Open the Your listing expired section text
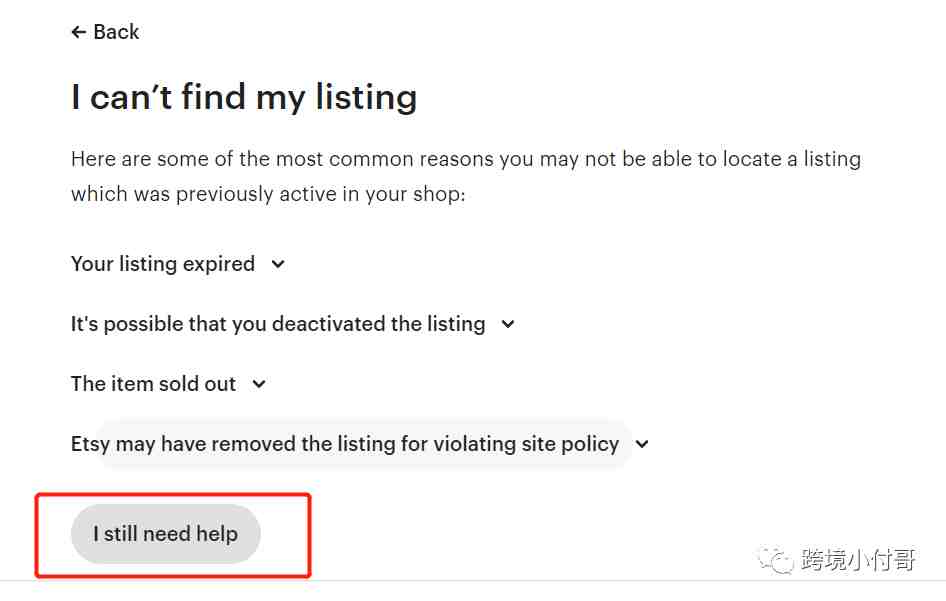946x601 pixels. coord(163,264)
